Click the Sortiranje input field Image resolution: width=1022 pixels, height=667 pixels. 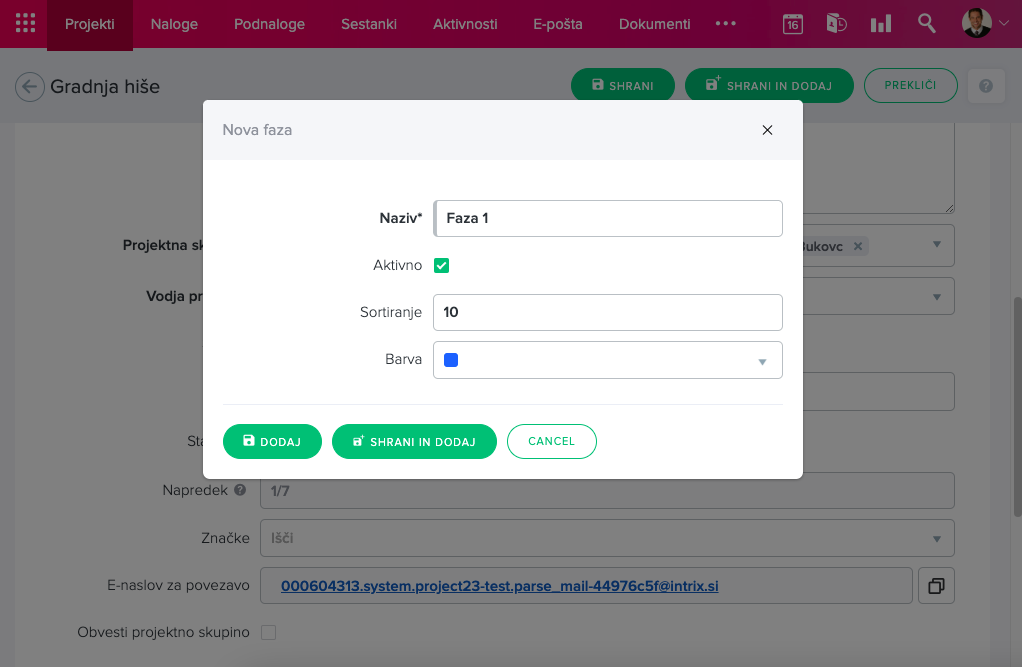[x=607, y=312]
